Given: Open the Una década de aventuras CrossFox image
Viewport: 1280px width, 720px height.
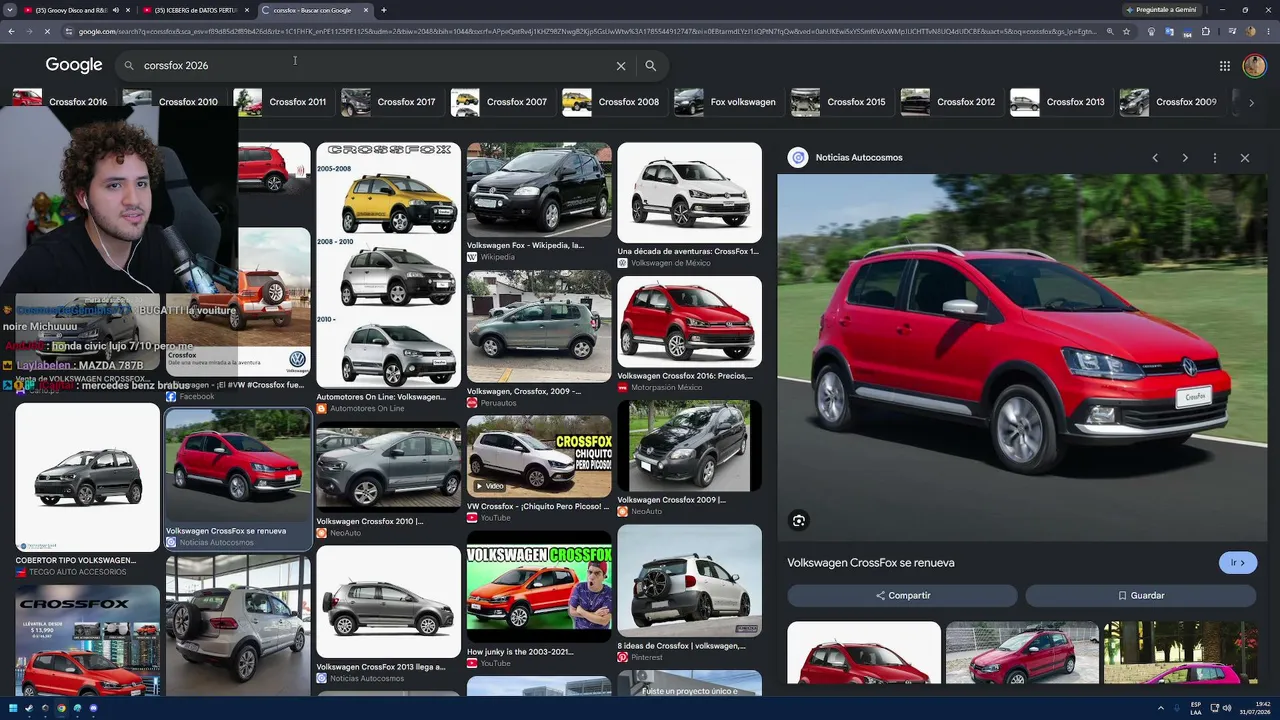Looking at the screenshot, I should (689, 193).
